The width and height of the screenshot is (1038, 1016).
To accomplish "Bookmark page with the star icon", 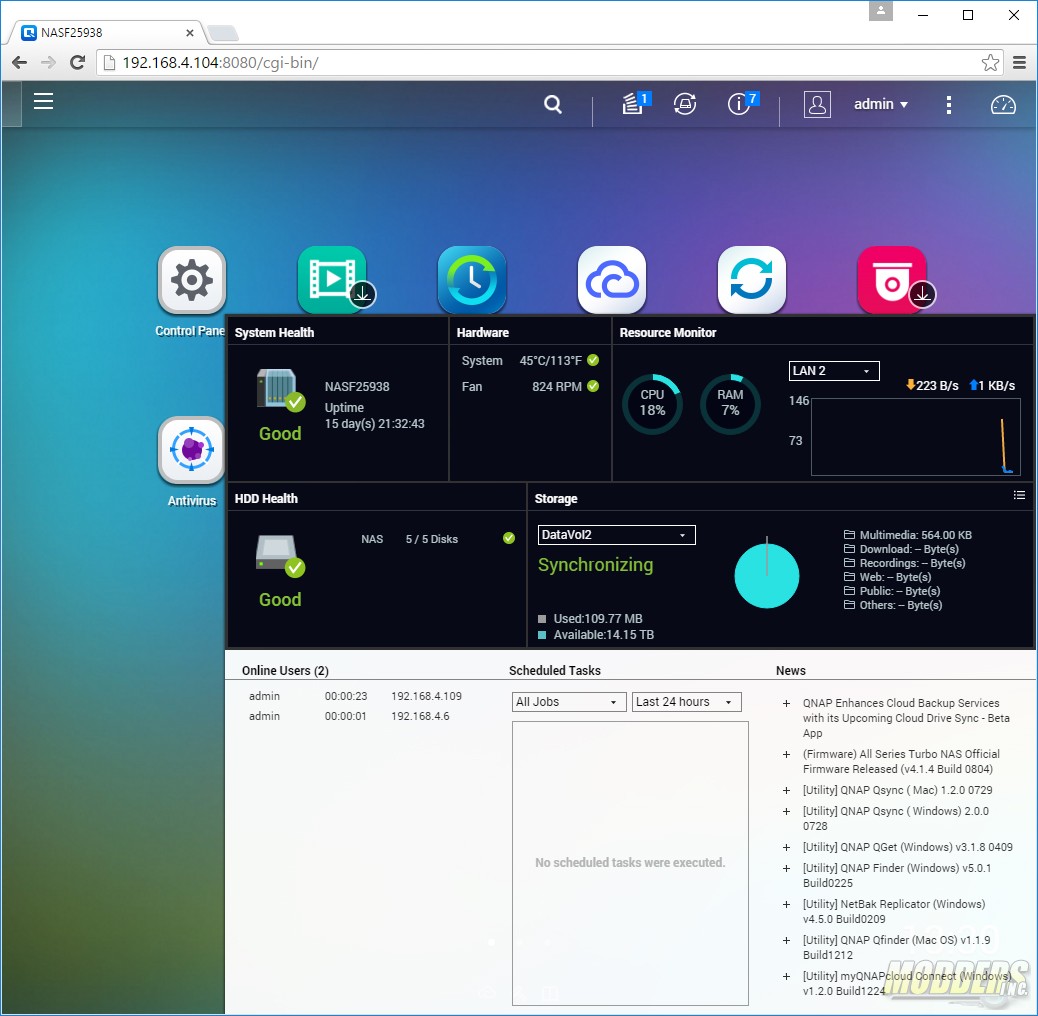I will coord(990,63).
